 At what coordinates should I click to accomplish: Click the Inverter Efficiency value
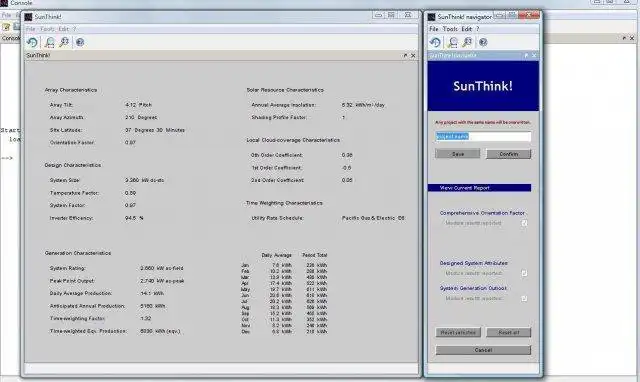click(134, 218)
